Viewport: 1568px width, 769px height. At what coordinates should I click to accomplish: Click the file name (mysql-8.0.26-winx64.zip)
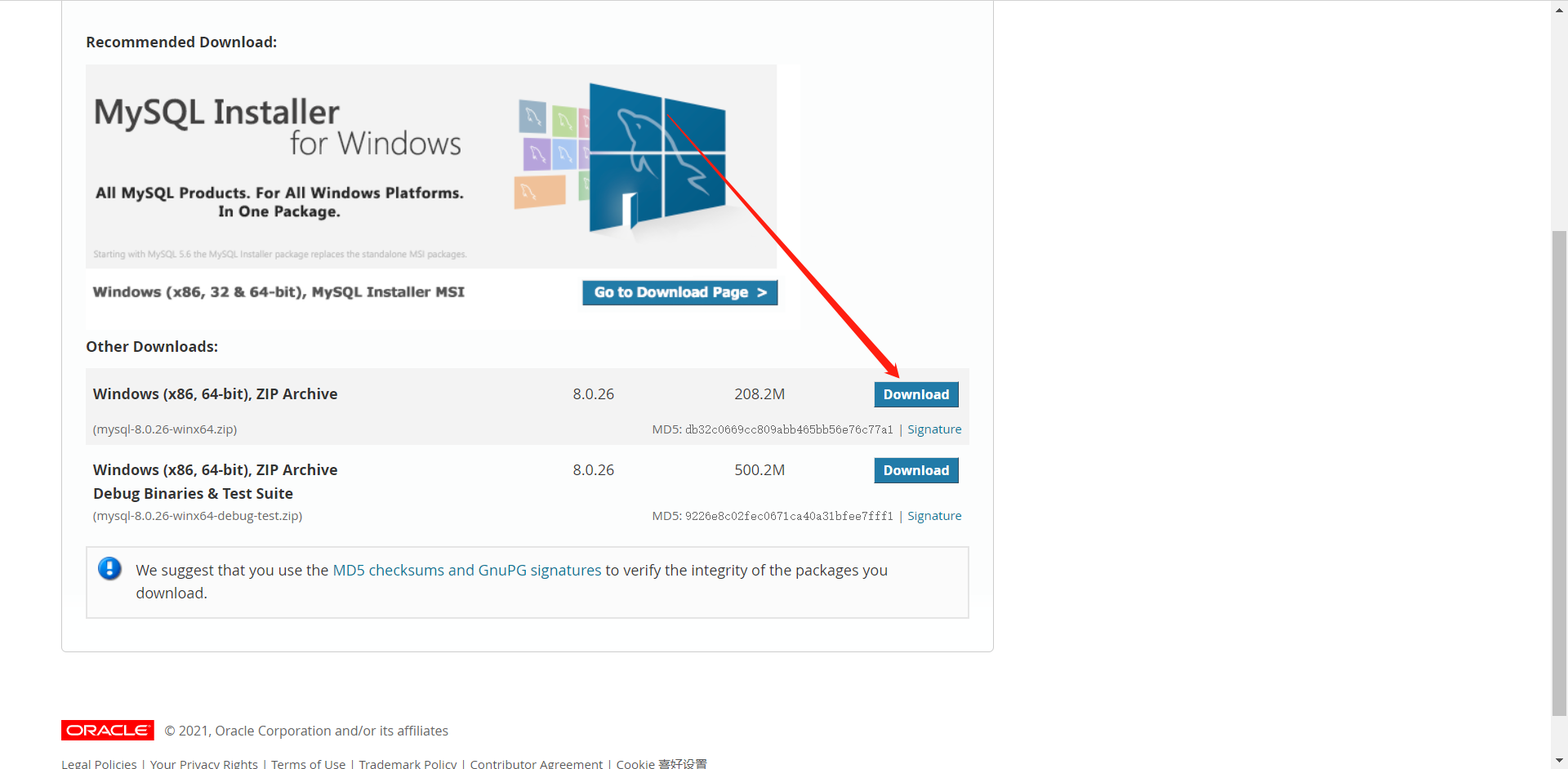[x=165, y=429]
